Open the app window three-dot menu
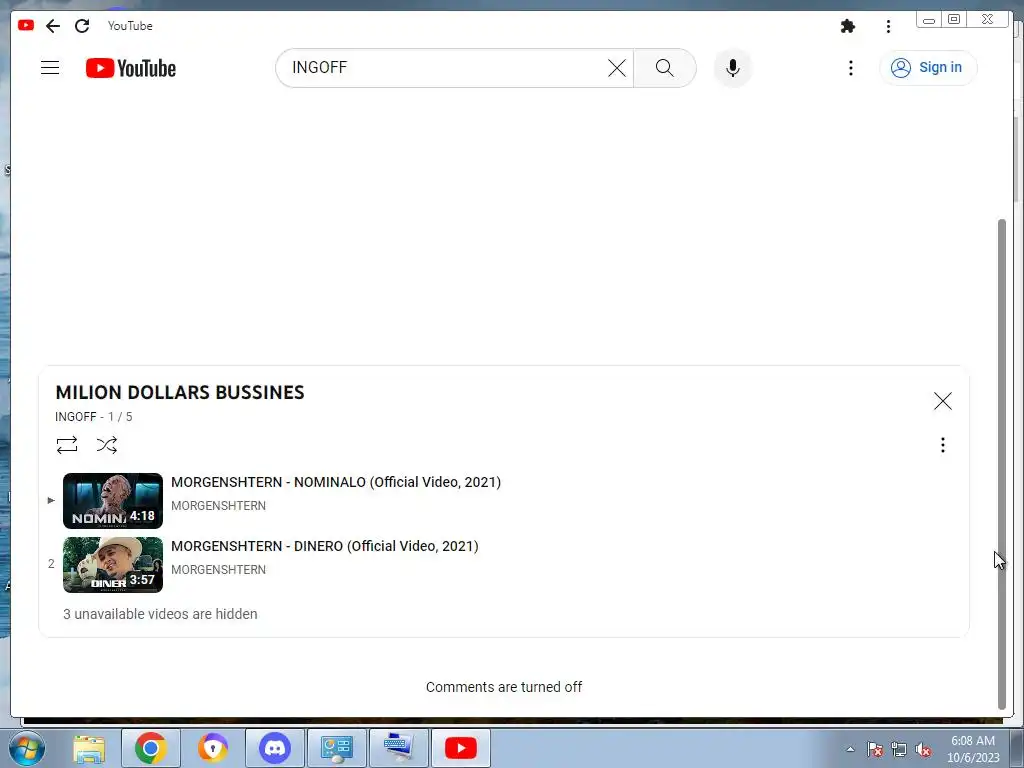 [x=888, y=26]
